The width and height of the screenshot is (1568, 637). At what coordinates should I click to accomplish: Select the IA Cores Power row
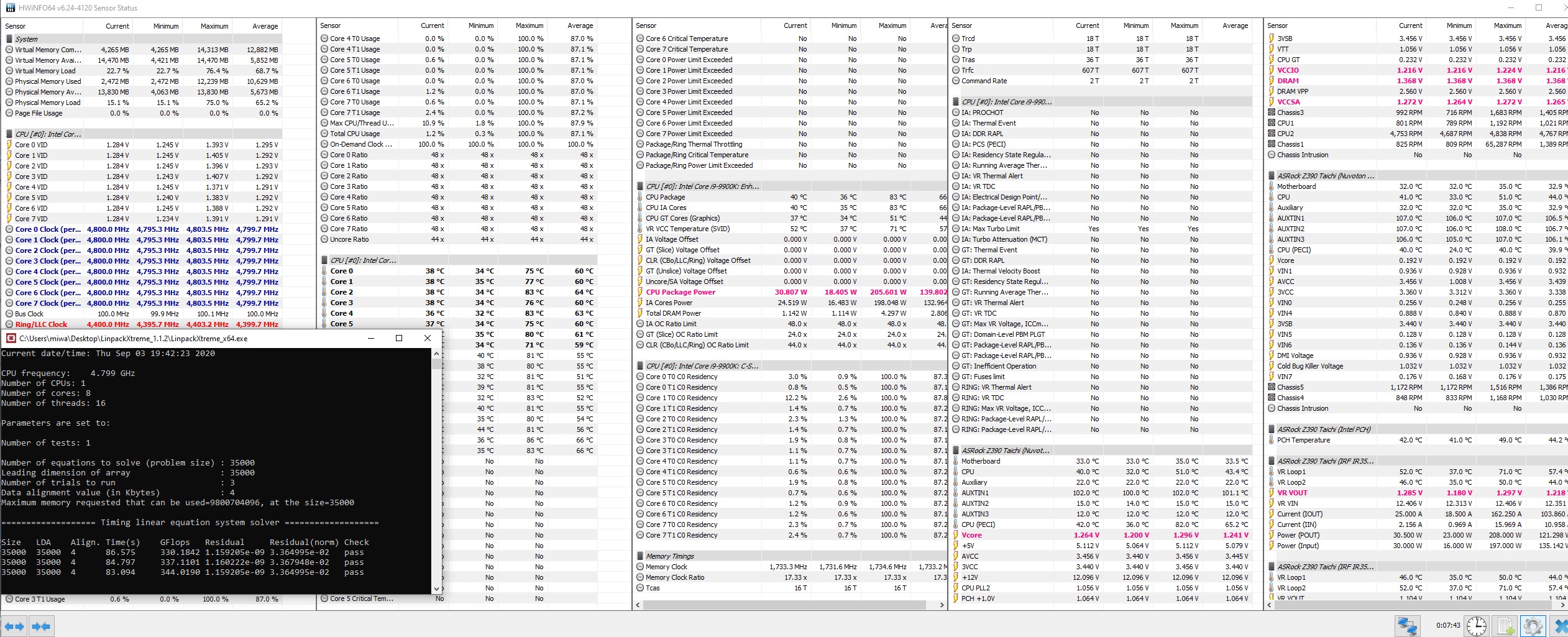[x=789, y=303]
